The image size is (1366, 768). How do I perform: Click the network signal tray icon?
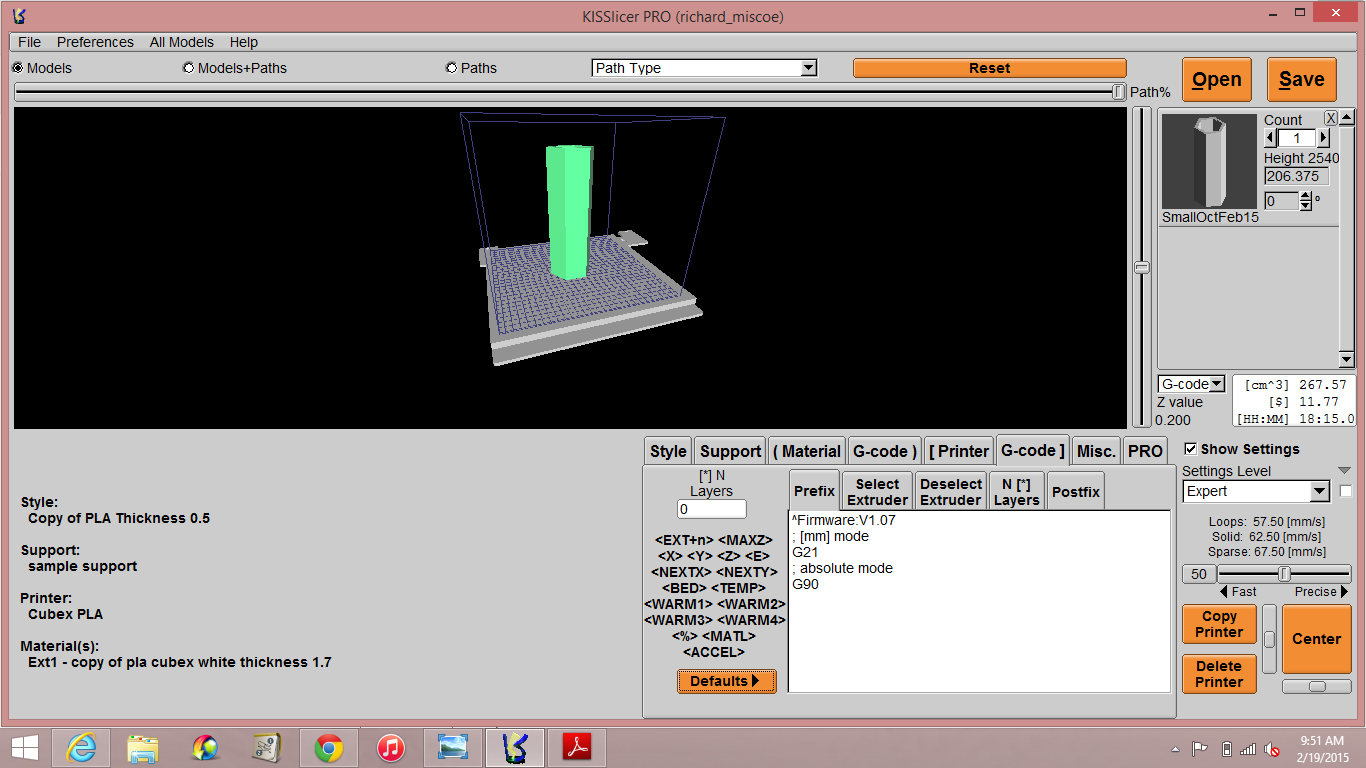pos(1248,749)
